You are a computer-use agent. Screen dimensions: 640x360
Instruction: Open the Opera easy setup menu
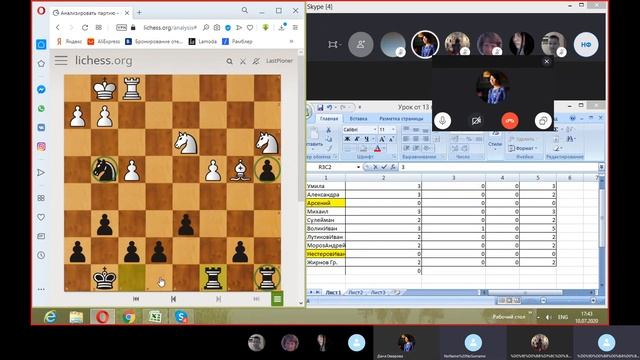click(x=295, y=27)
